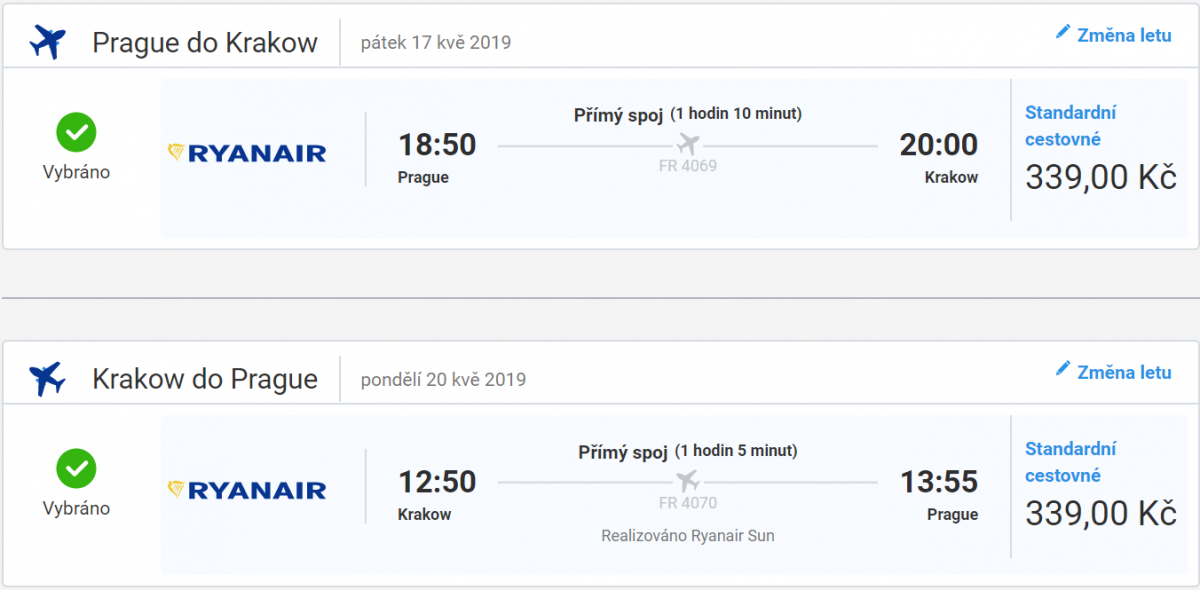This screenshot has width=1200, height=590.
Task: Click the small plane icon above FR 4069
Action: point(688,144)
